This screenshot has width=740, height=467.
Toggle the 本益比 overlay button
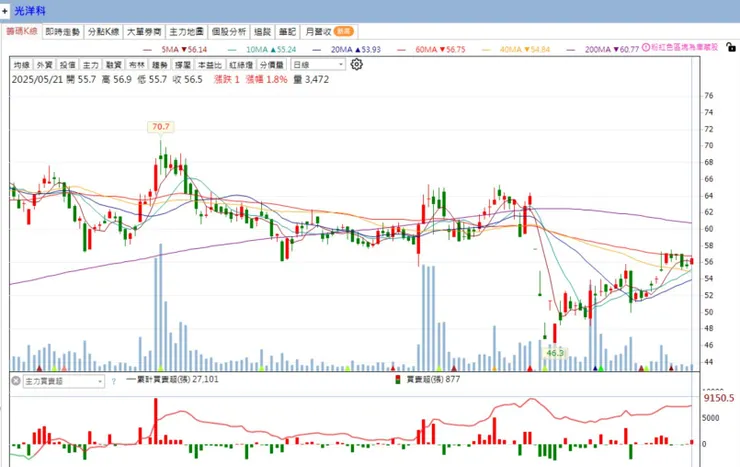coord(210,65)
